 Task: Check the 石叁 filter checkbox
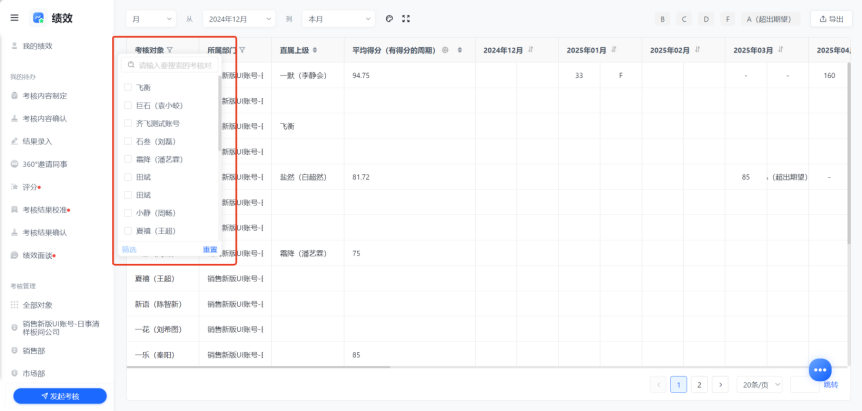[128, 141]
